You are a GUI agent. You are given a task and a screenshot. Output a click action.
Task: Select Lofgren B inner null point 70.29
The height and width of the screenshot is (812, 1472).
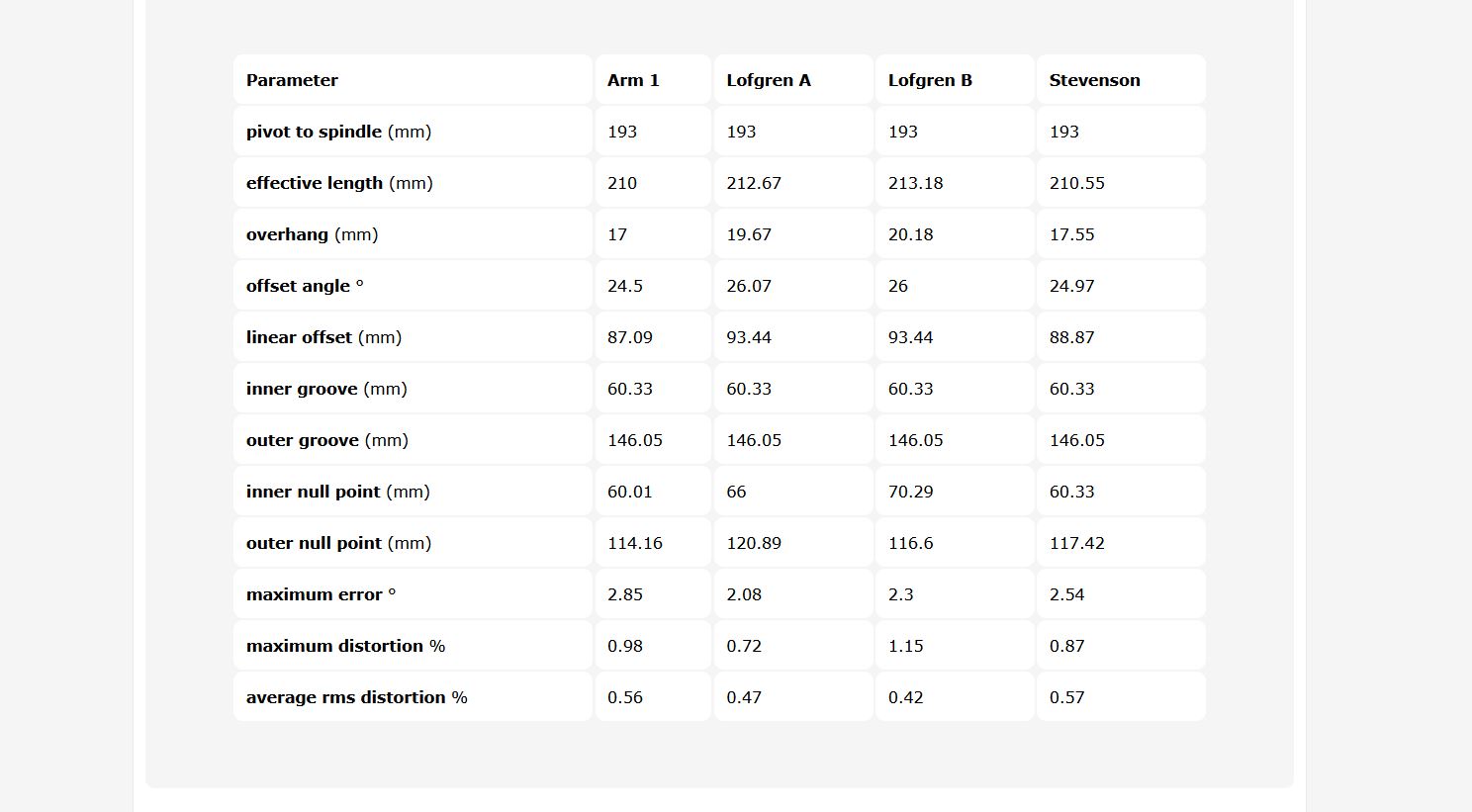910,492
